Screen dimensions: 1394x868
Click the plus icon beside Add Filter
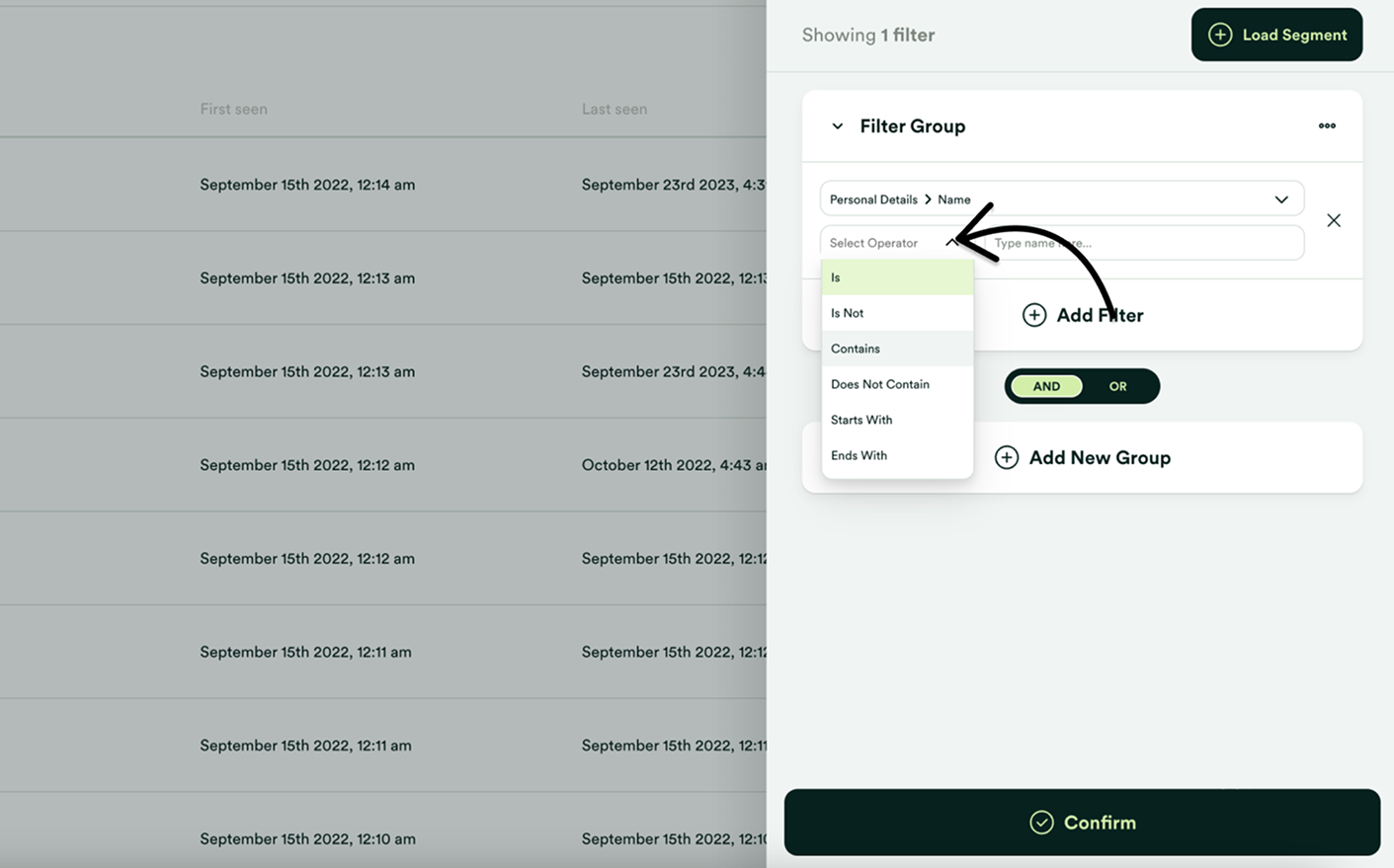pos(1034,314)
